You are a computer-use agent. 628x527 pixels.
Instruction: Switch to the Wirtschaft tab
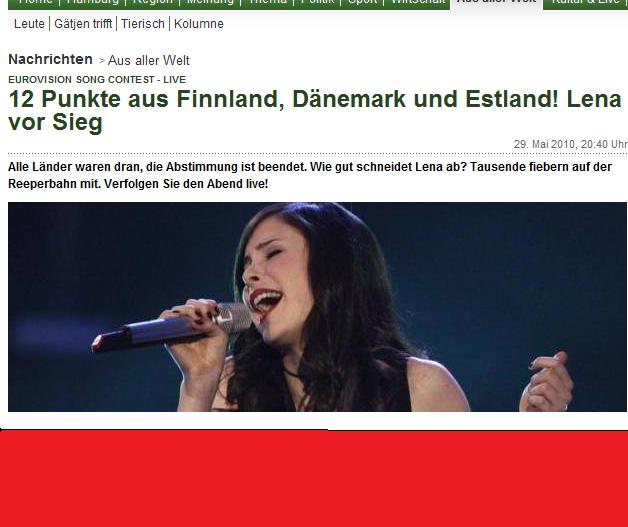tap(417, 2)
